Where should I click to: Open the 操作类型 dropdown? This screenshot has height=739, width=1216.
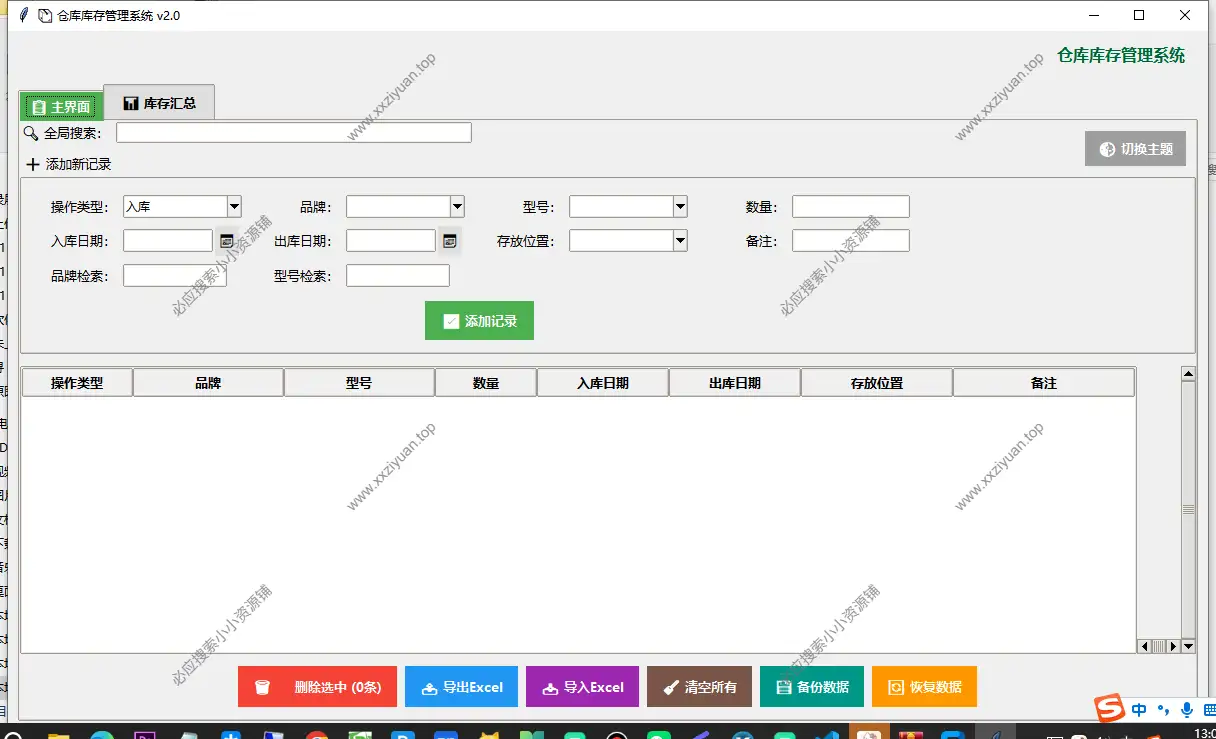click(234, 206)
